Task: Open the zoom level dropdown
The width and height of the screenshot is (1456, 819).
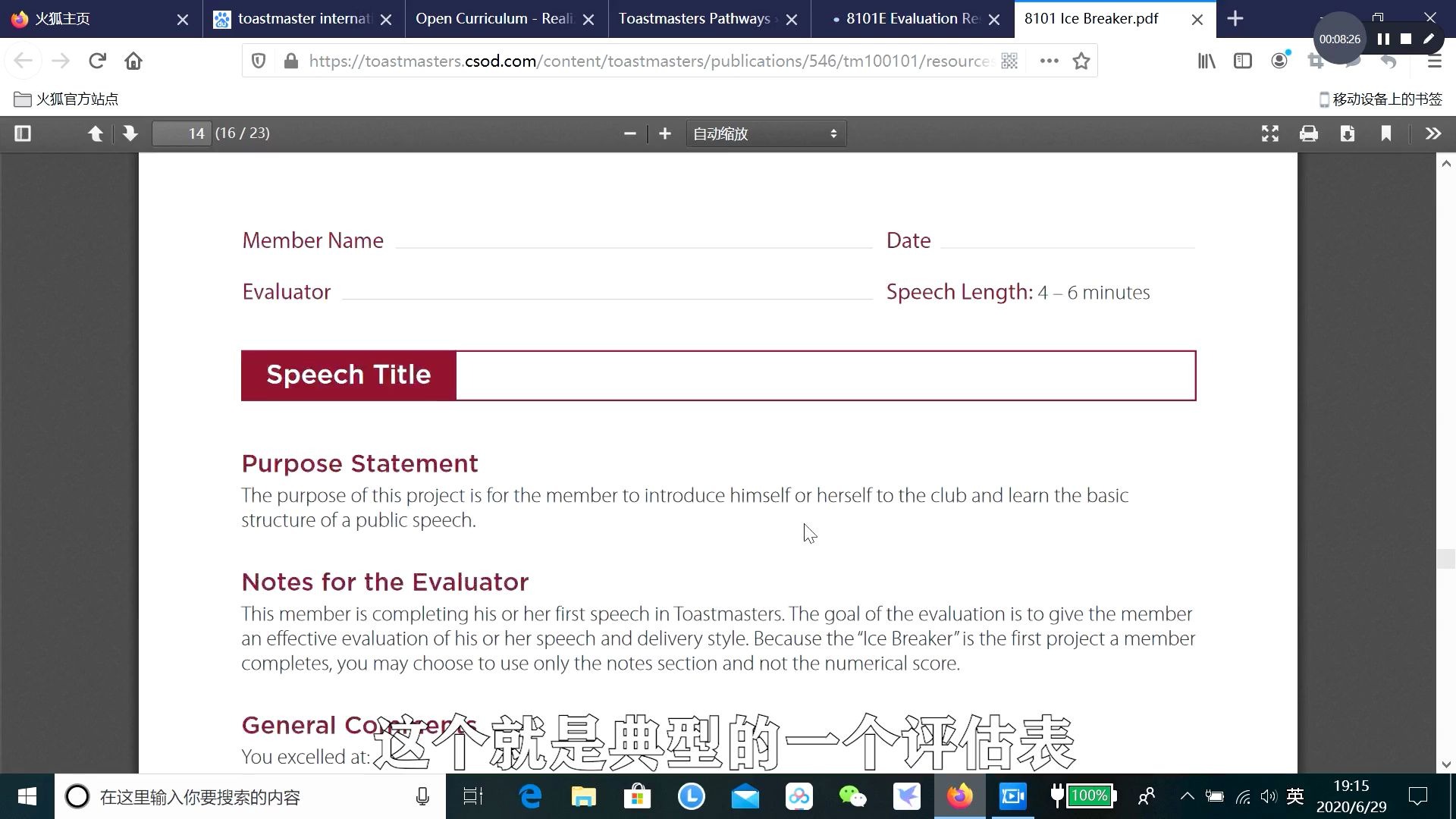Action: tap(766, 133)
